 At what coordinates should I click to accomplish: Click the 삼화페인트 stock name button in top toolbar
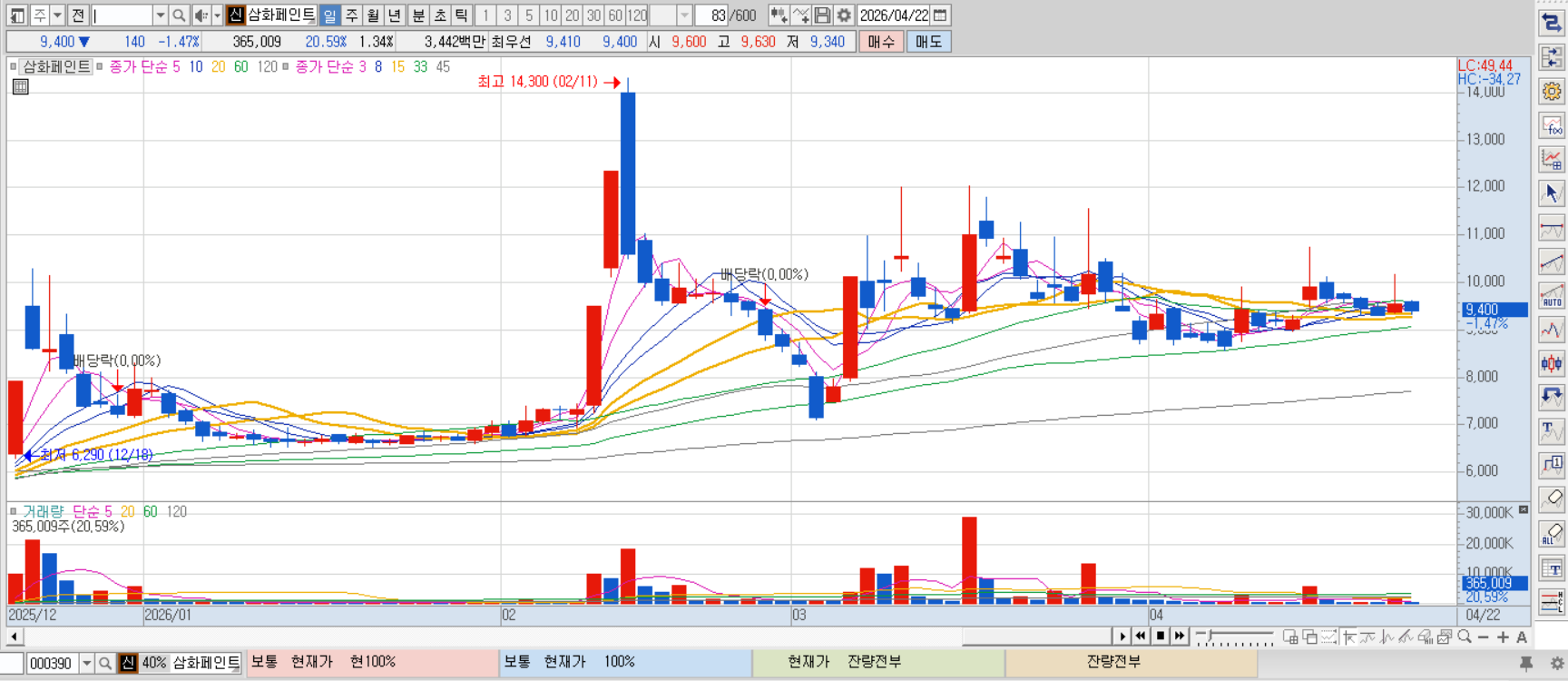click(x=281, y=15)
